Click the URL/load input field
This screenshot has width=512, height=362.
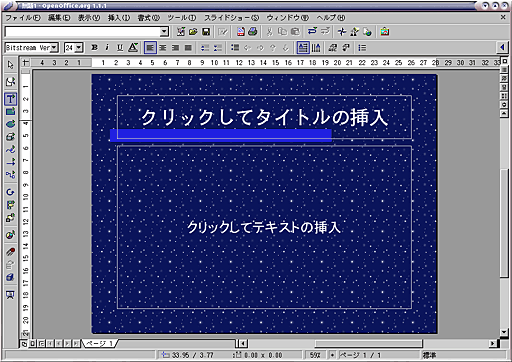tap(83, 32)
